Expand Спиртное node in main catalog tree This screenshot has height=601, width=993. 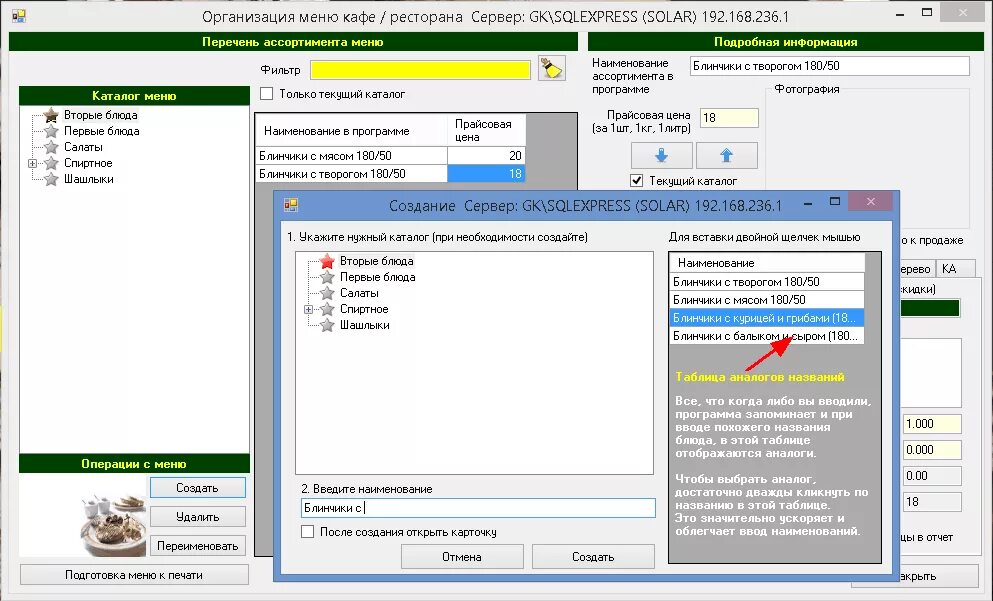(x=32, y=163)
